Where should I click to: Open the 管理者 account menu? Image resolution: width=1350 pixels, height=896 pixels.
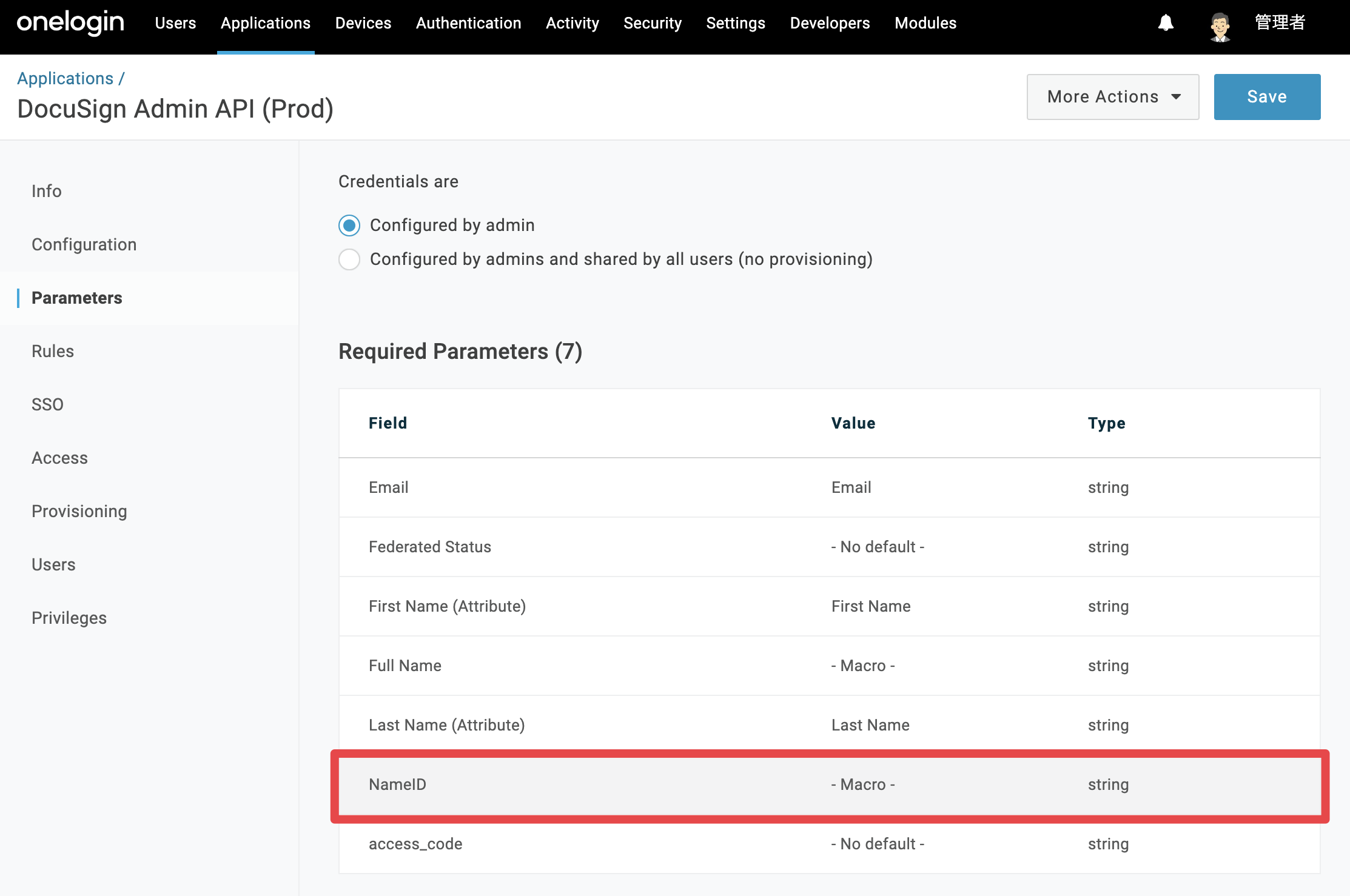pyautogui.click(x=1280, y=23)
